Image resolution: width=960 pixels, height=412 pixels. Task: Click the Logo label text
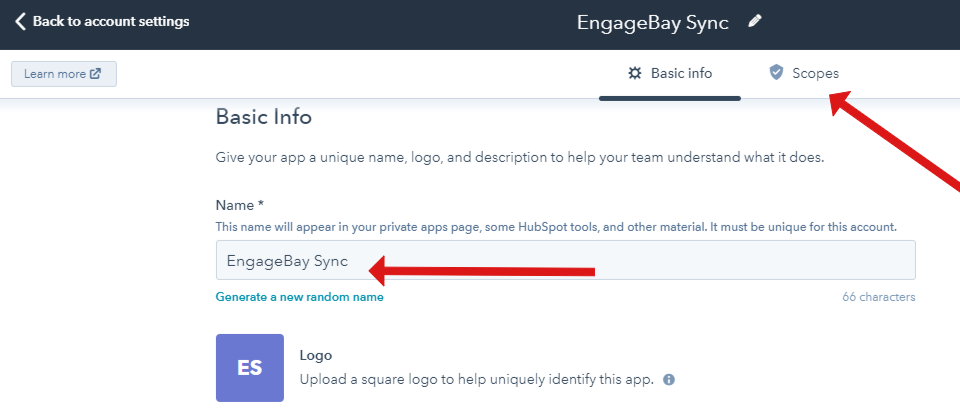pos(316,355)
